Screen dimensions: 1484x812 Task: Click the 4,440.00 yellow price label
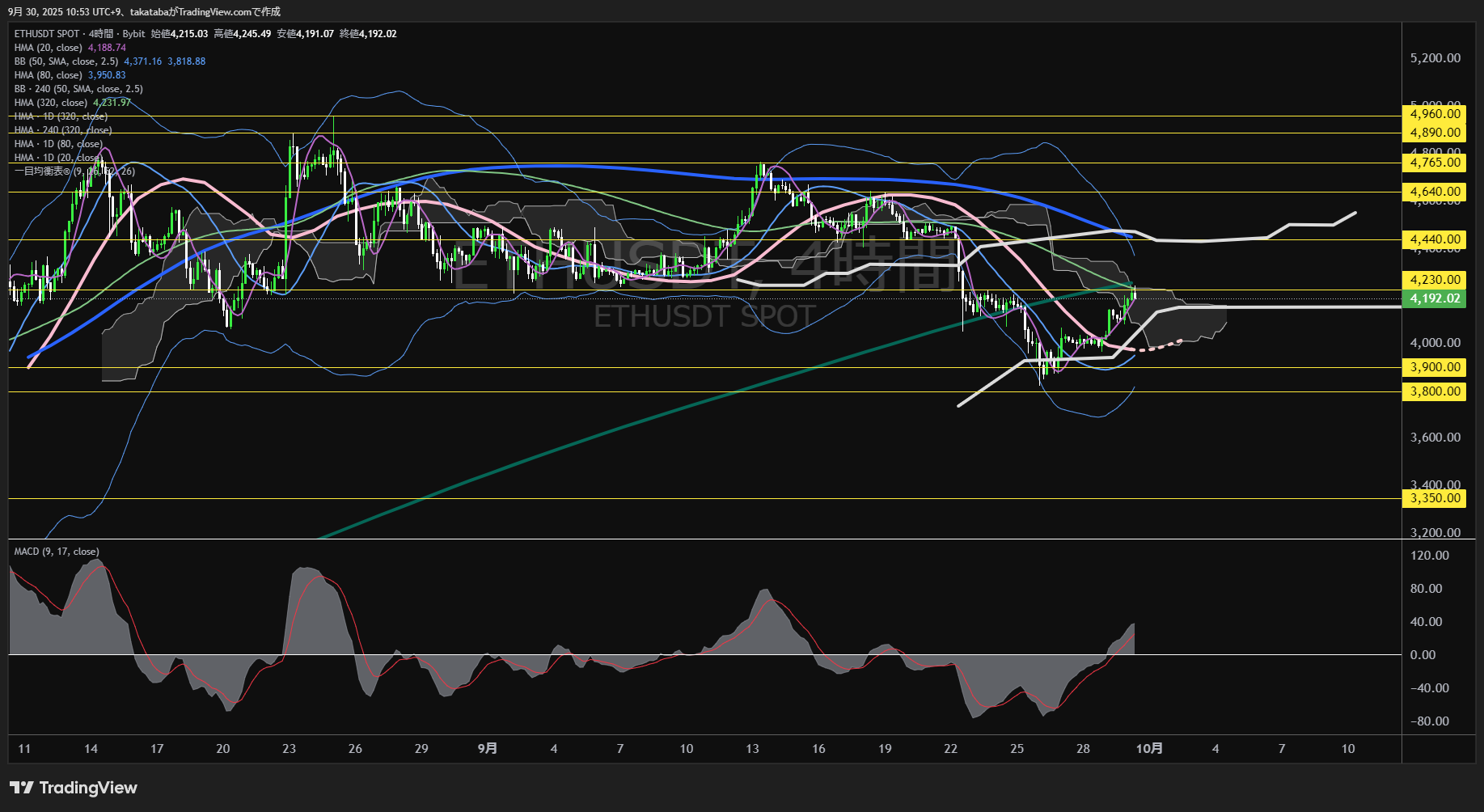1435,239
